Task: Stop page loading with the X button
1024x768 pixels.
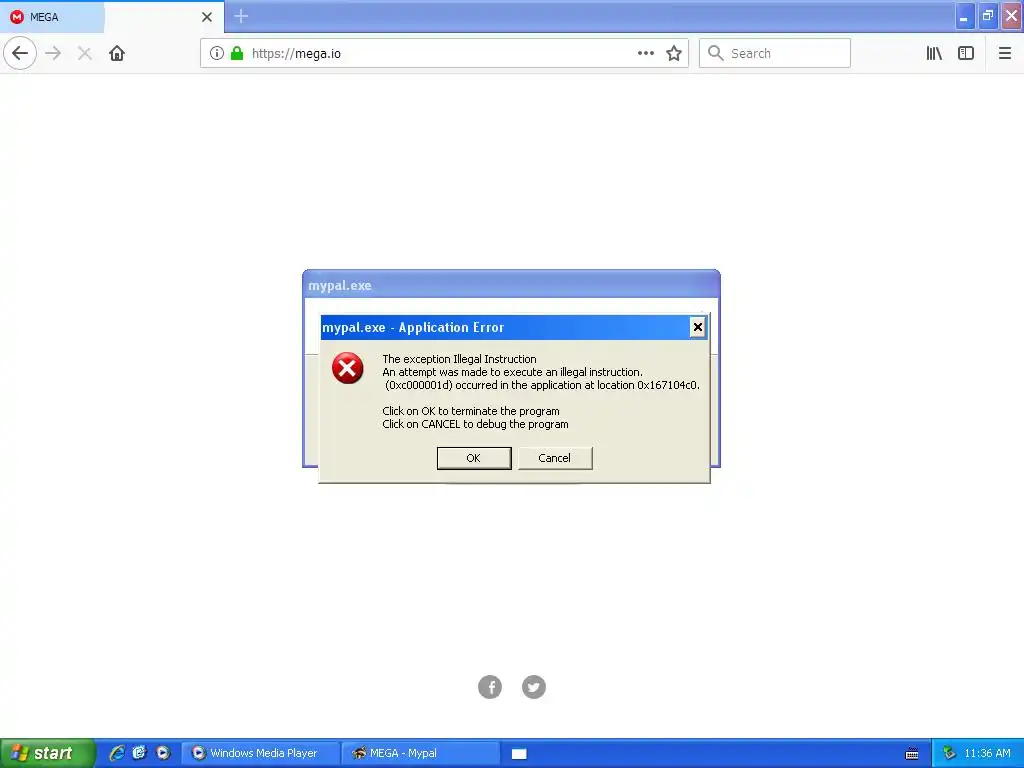Action: 84,54
